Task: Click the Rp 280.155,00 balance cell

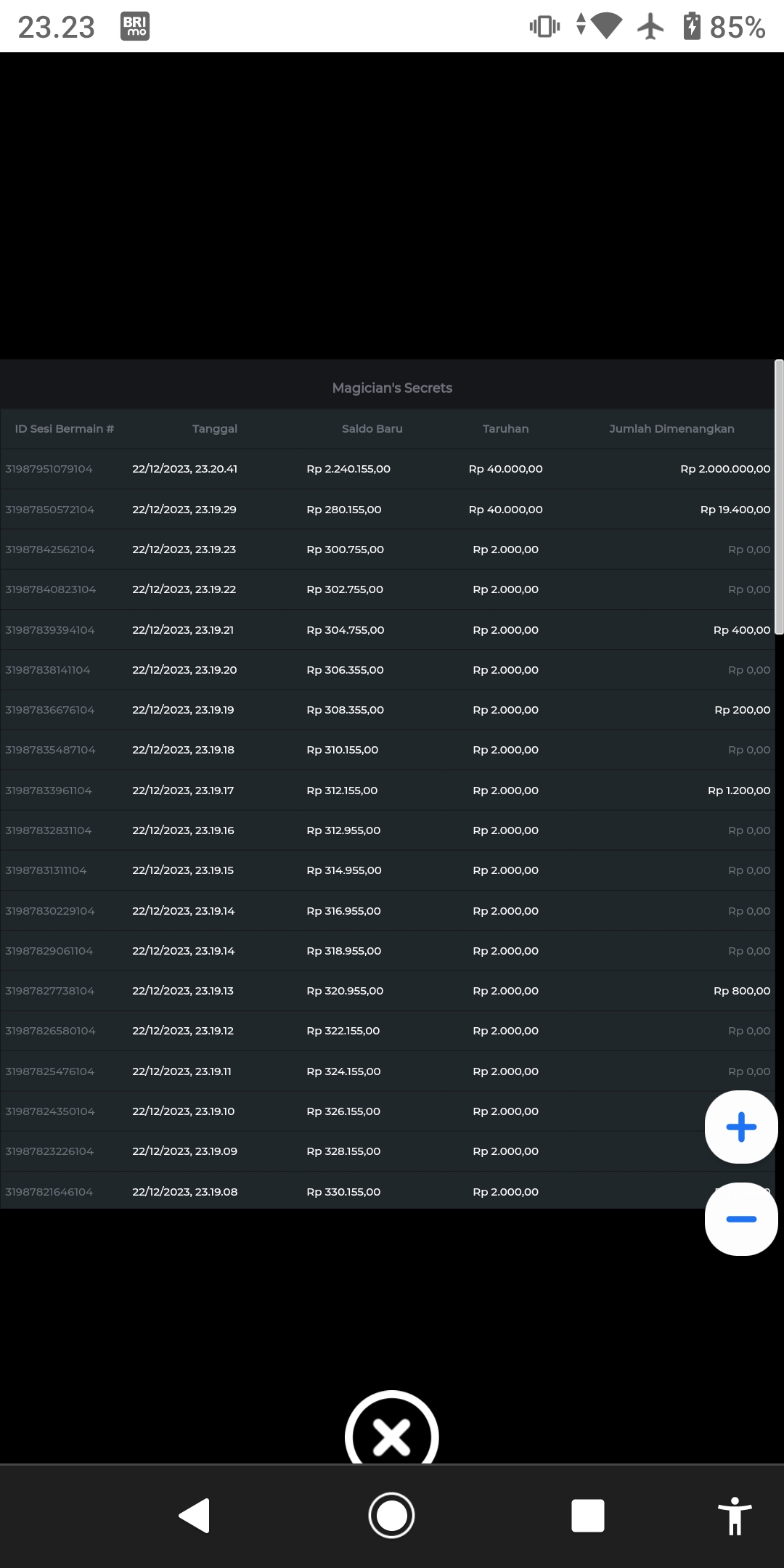Action: (x=344, y=510)
